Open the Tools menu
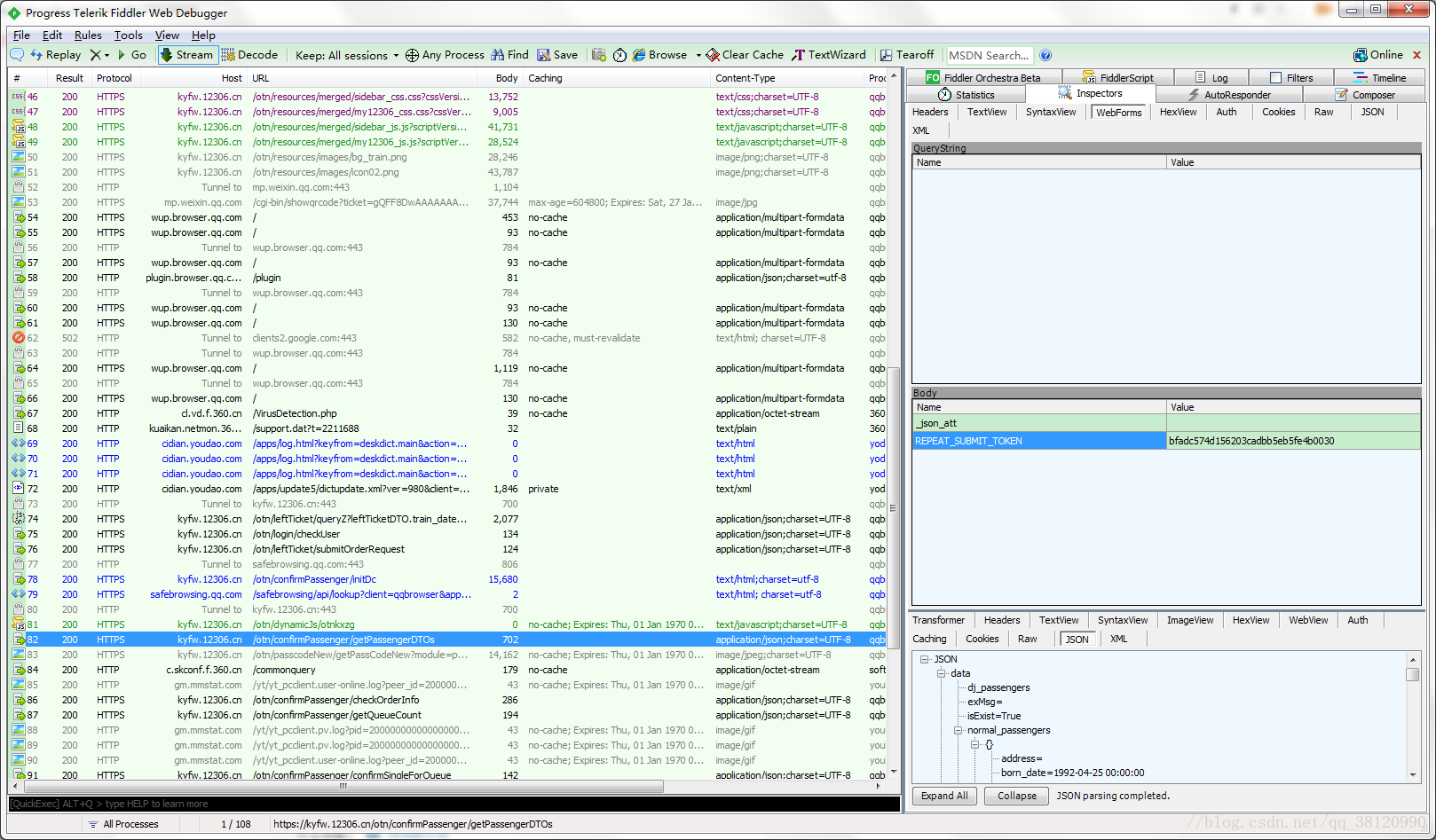This screenshot has height=840, width=1436. 129,35
